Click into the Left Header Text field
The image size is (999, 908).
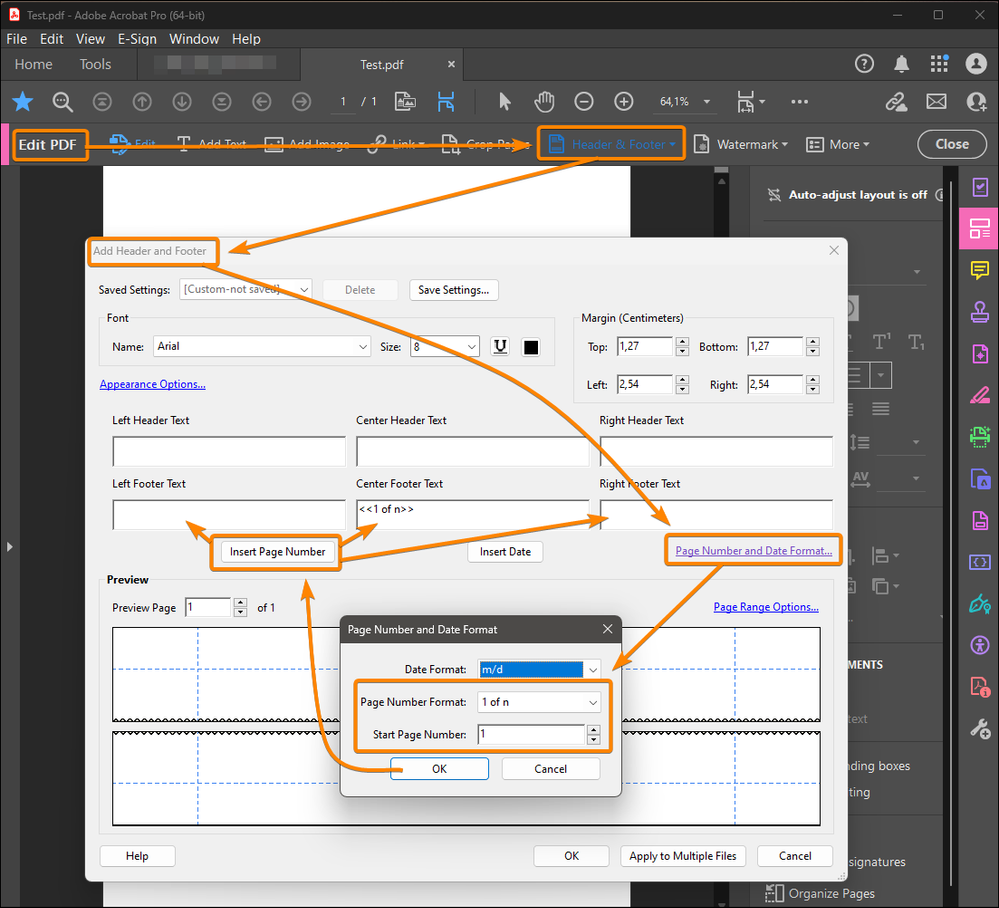point(228,452)
